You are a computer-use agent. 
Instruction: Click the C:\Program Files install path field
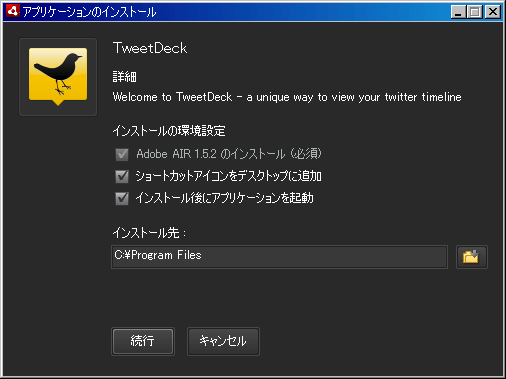tap(279, 257)
